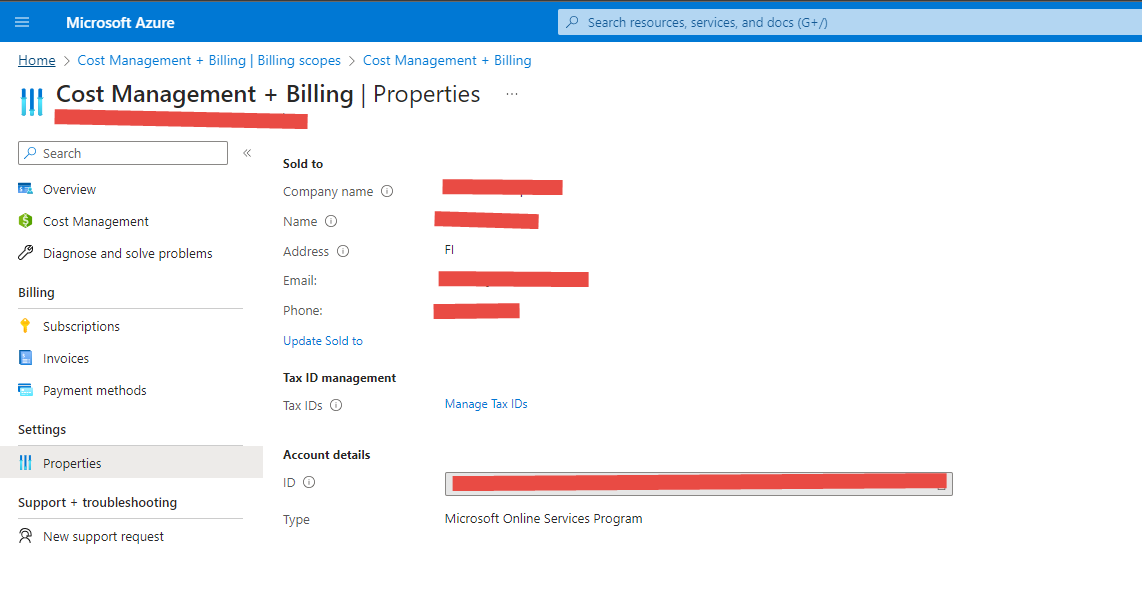
Task: Click the account ID read-only field
Action: tap(698, 484)
